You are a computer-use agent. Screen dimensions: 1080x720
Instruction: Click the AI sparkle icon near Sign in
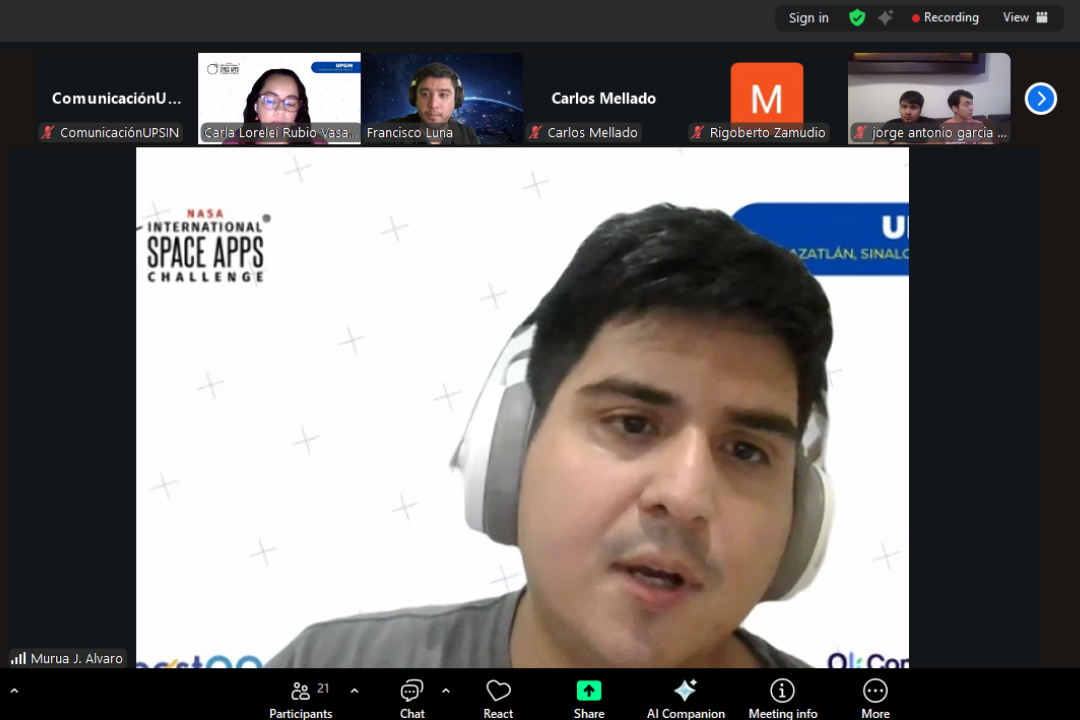point(885,17)
